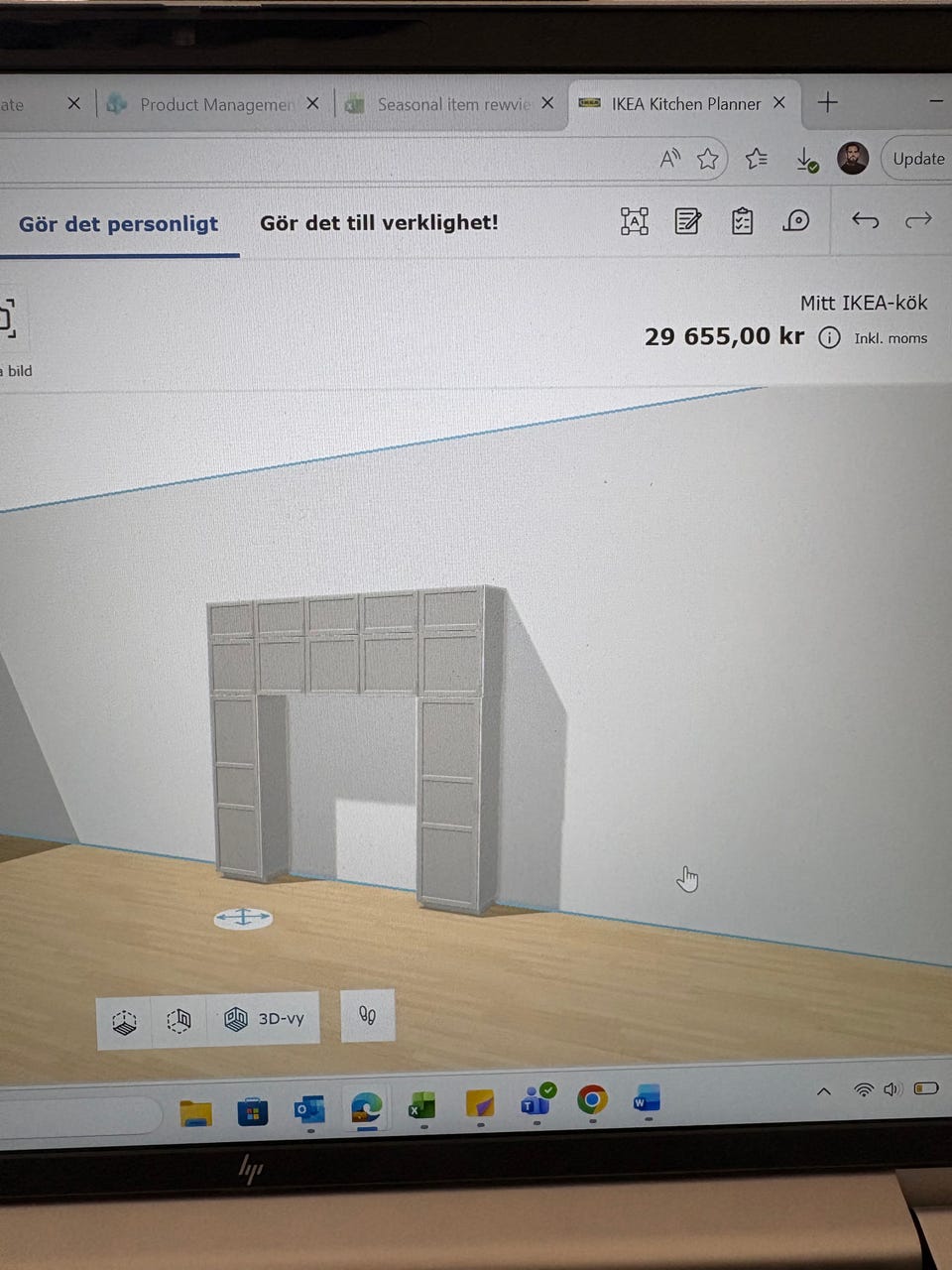Close the IKEA Kitchen Planner tab

(x=779, y=103)
